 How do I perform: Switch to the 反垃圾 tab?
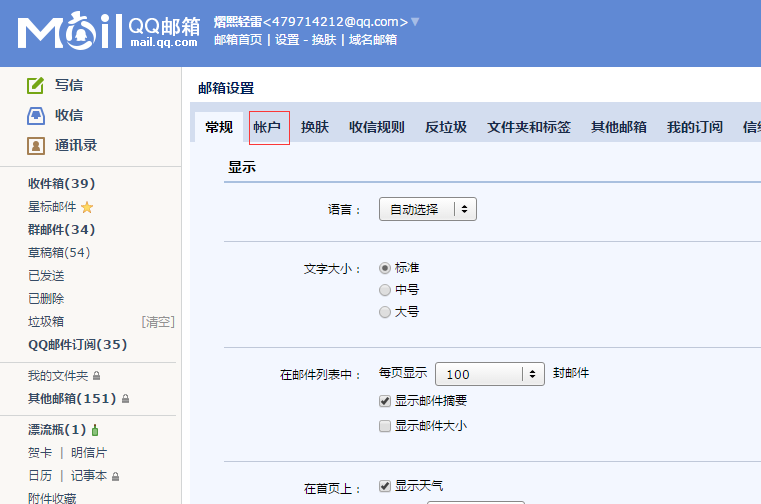coord(446,127)
